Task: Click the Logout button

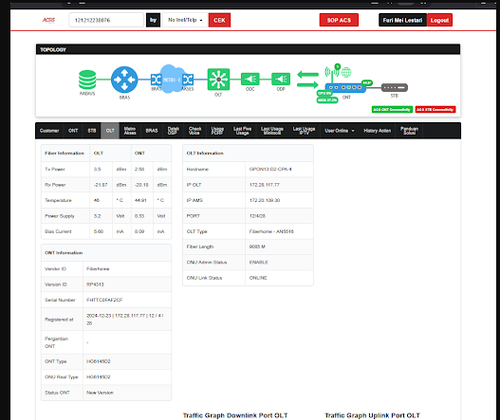Action: coord(439,20)
